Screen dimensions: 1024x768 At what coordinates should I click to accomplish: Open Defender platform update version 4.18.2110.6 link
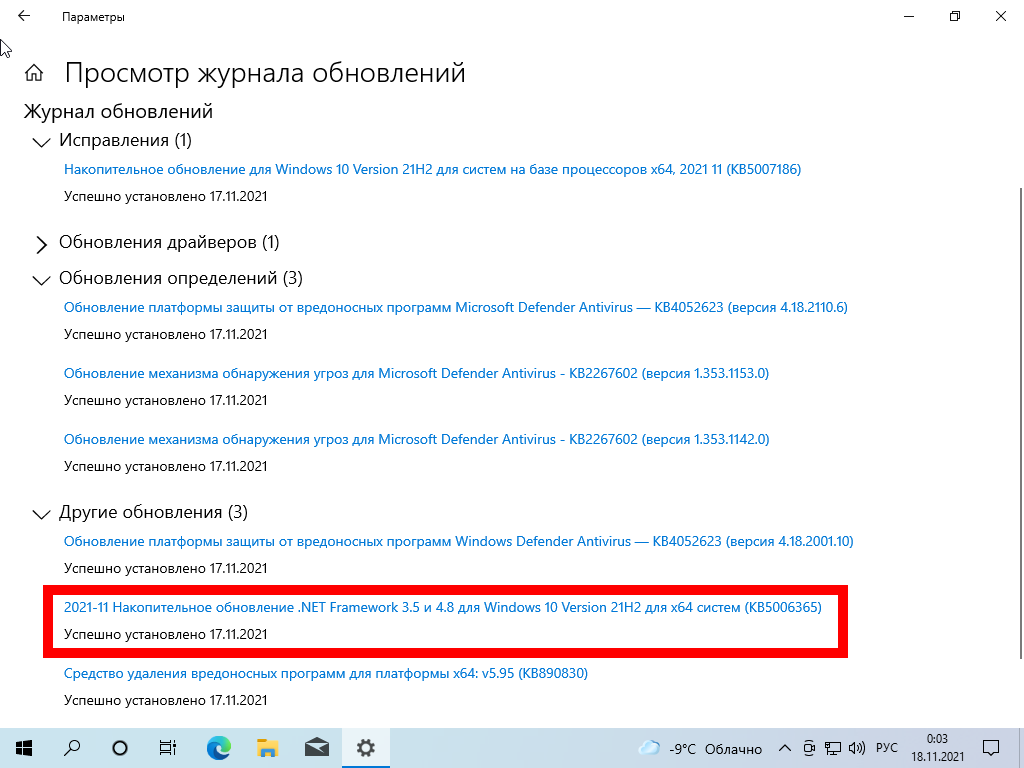456,307
